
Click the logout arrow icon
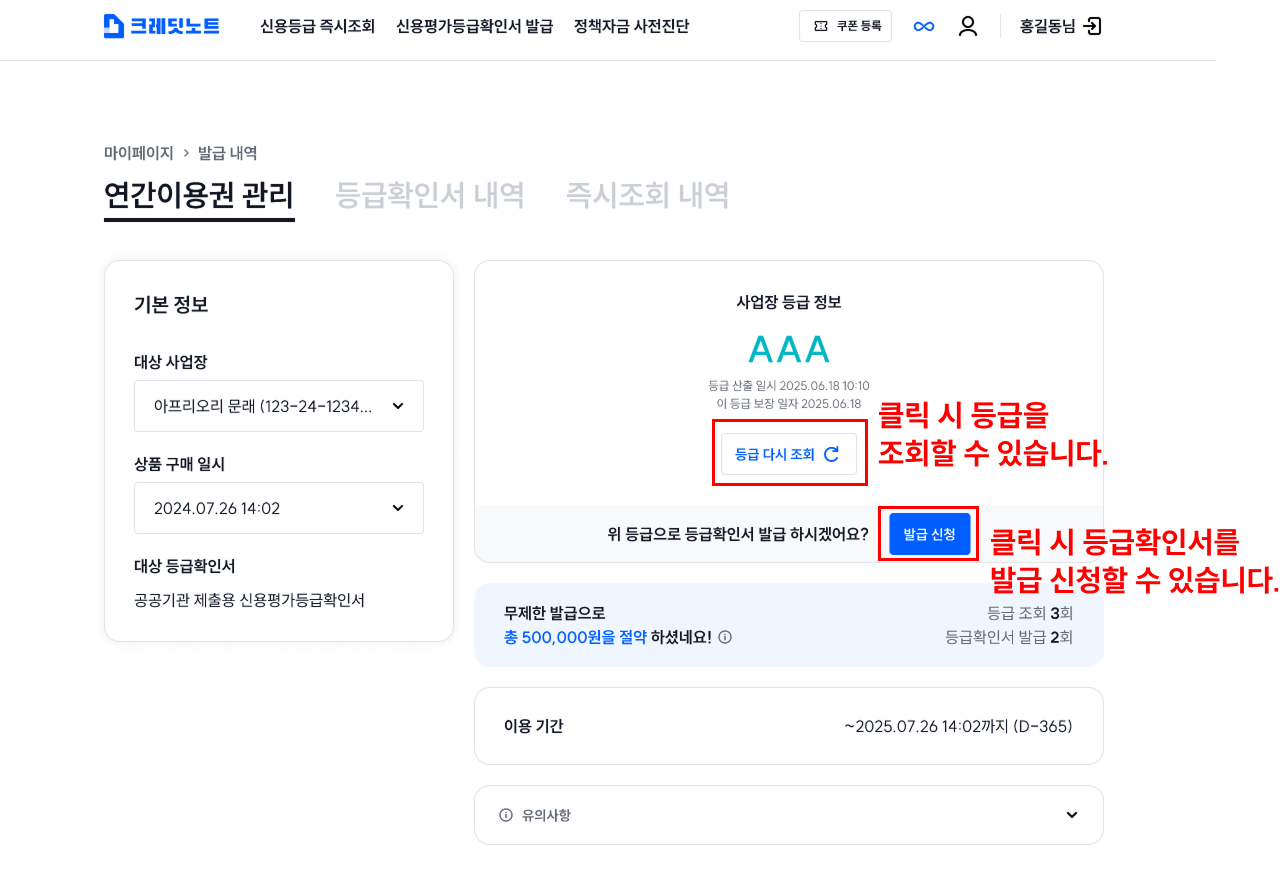pyautogui.click(x=1093, y=26)
